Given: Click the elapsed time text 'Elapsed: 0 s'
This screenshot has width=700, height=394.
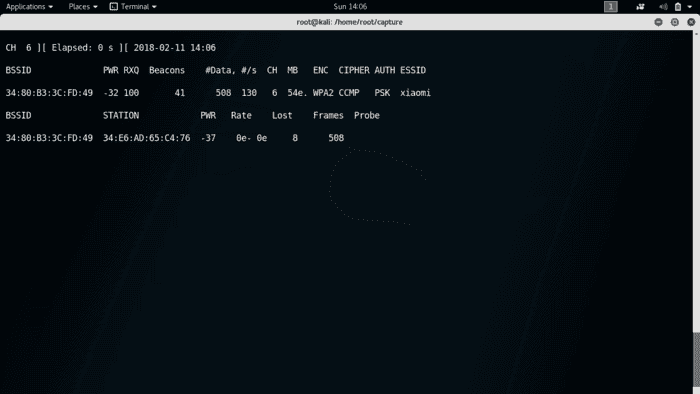Looking at the screenshot, I should pos(82,48).
